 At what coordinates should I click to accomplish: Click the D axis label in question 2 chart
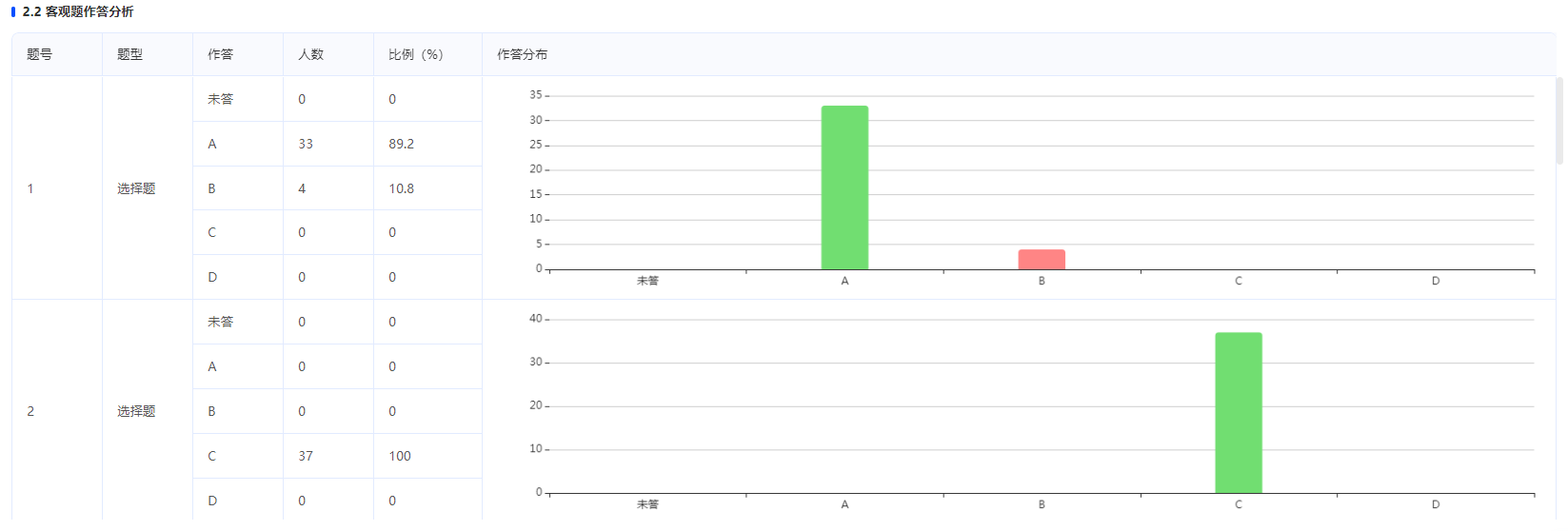click(1436, 504)
